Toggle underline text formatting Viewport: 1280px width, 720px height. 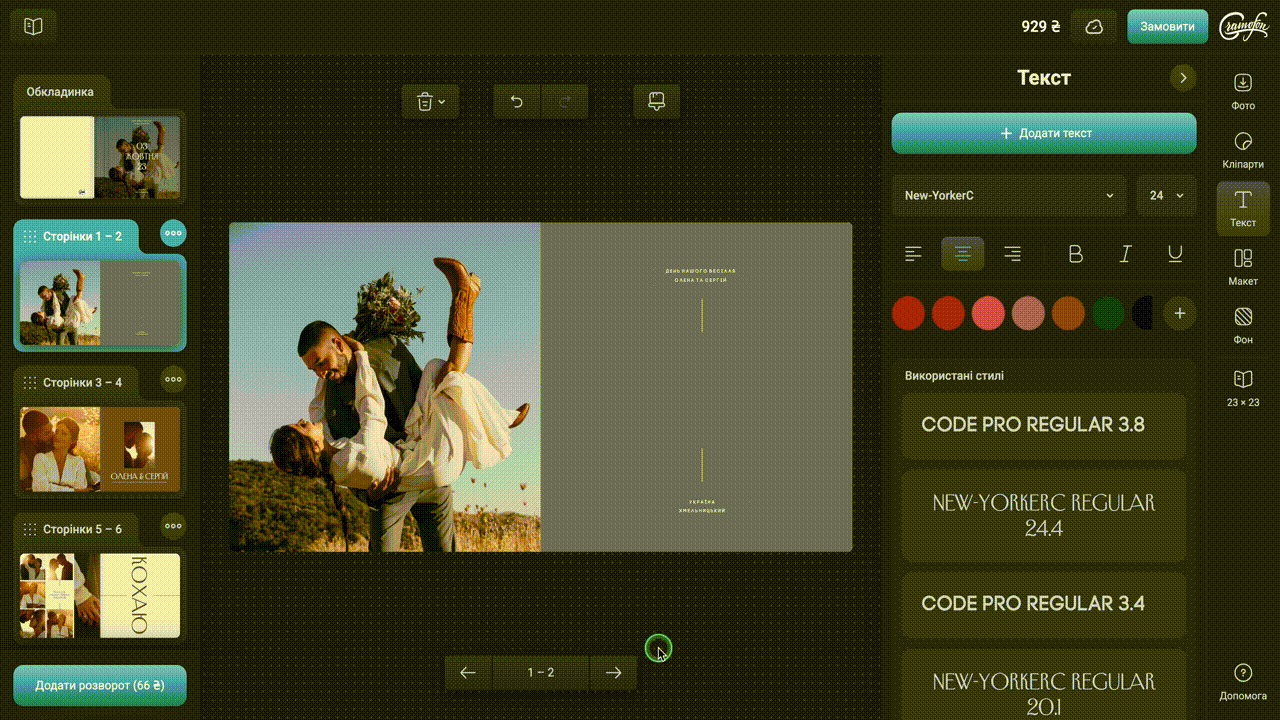(1175, 254)
